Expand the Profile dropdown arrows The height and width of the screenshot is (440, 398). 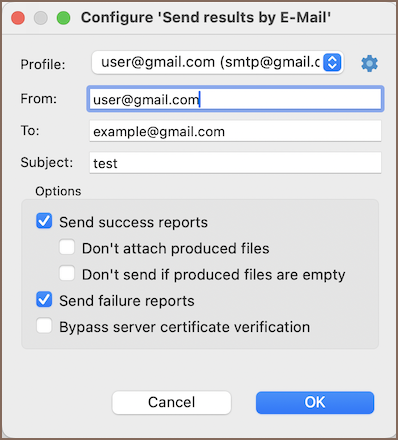(332, 62)
